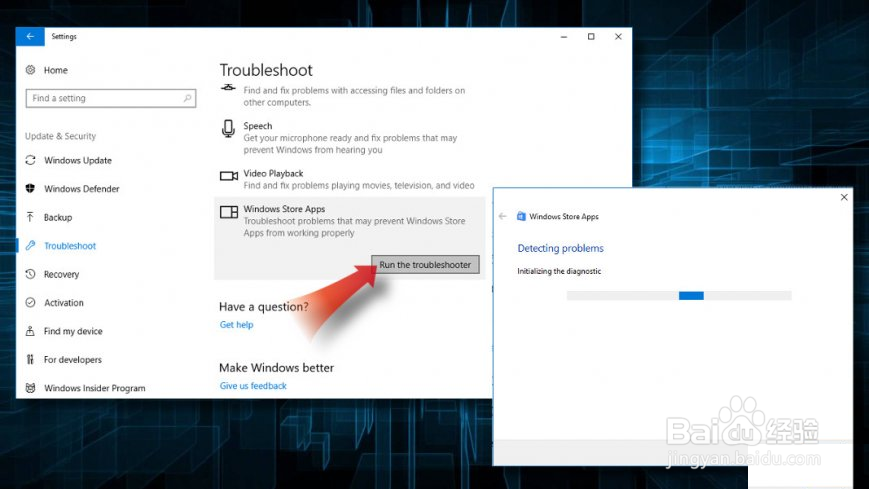The image size is (869, 489).
Task: Click the search magnifier in Find a setting
Action: (x=187, y=98)
